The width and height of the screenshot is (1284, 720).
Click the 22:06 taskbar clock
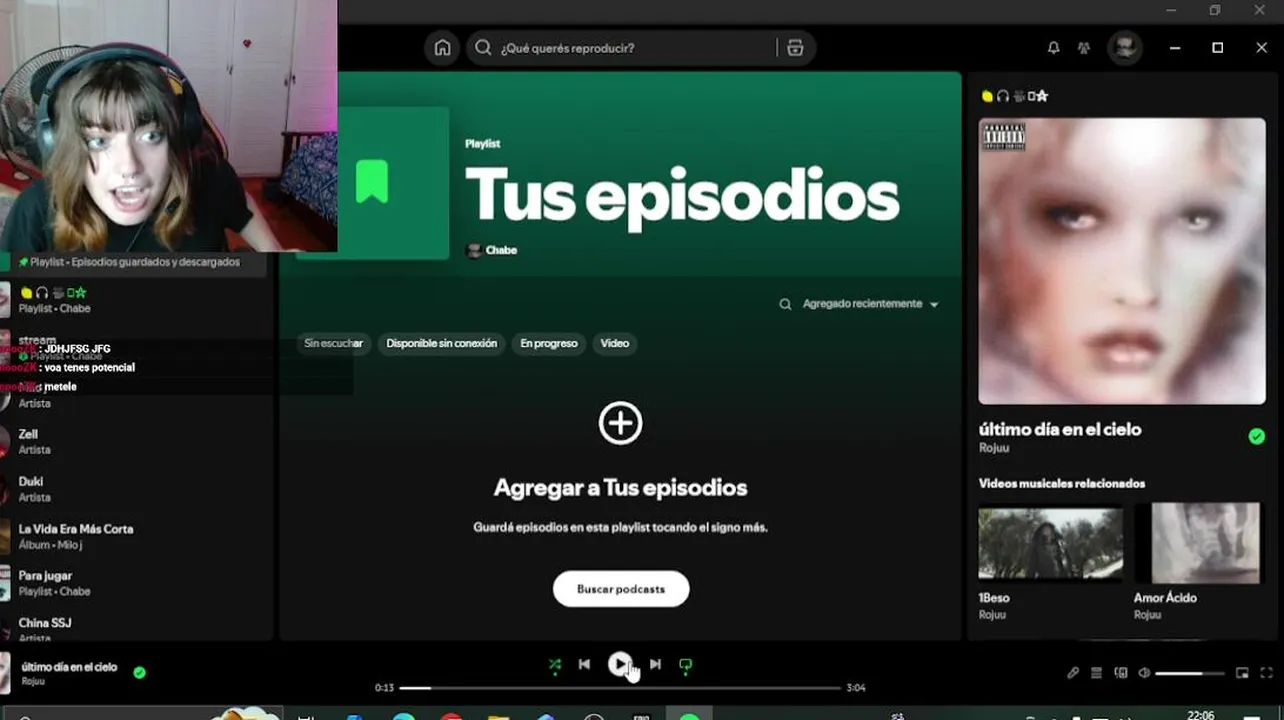[1200, 715]
